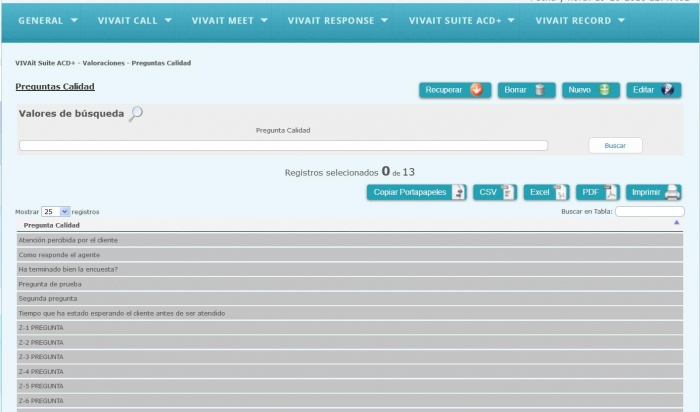Click the Pregunta Calidad search field
This screenshot has width=700, height=412.
pos(283,146)
